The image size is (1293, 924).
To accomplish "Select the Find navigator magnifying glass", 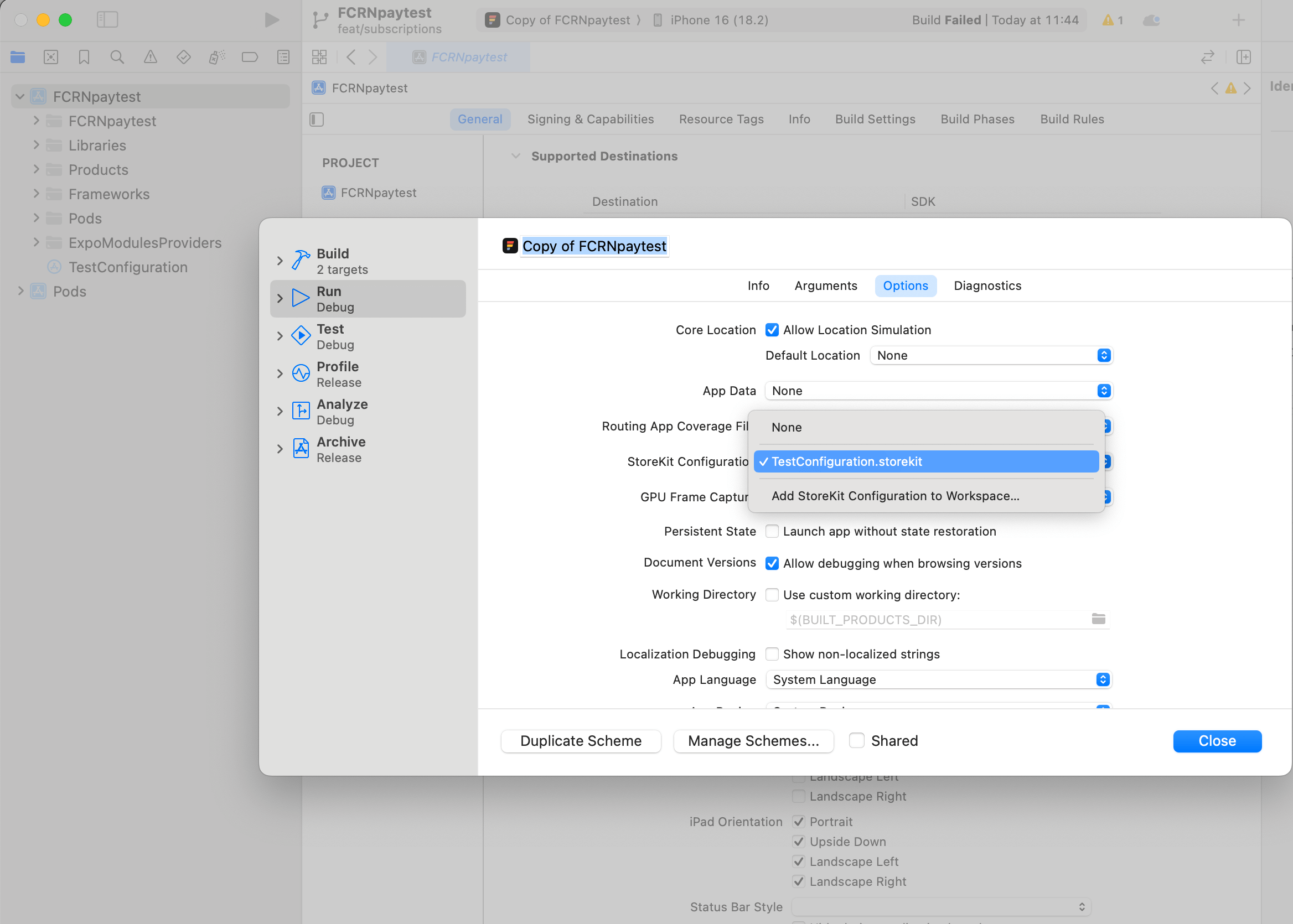I will pyautogui.click(x=117, y=57).
